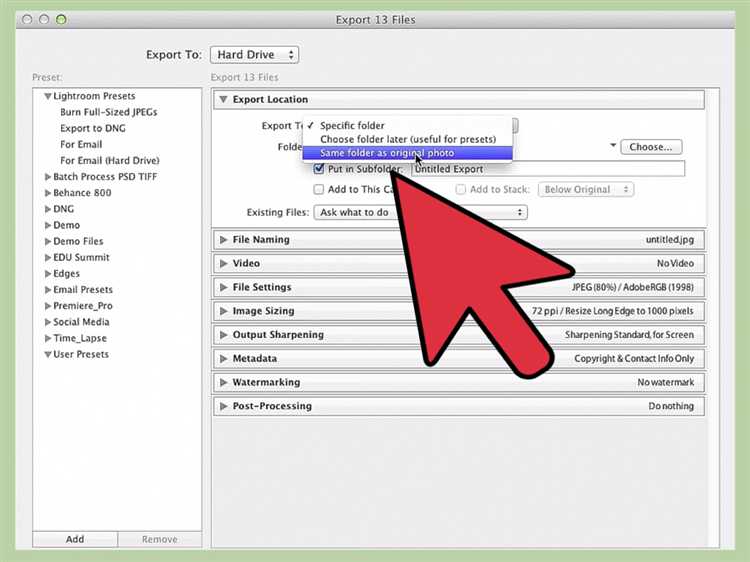The height and width of the screenshot is (562, 750).
Task: Click the Choose... folder button
Action: pyautogui.click(x=651, y=147)
